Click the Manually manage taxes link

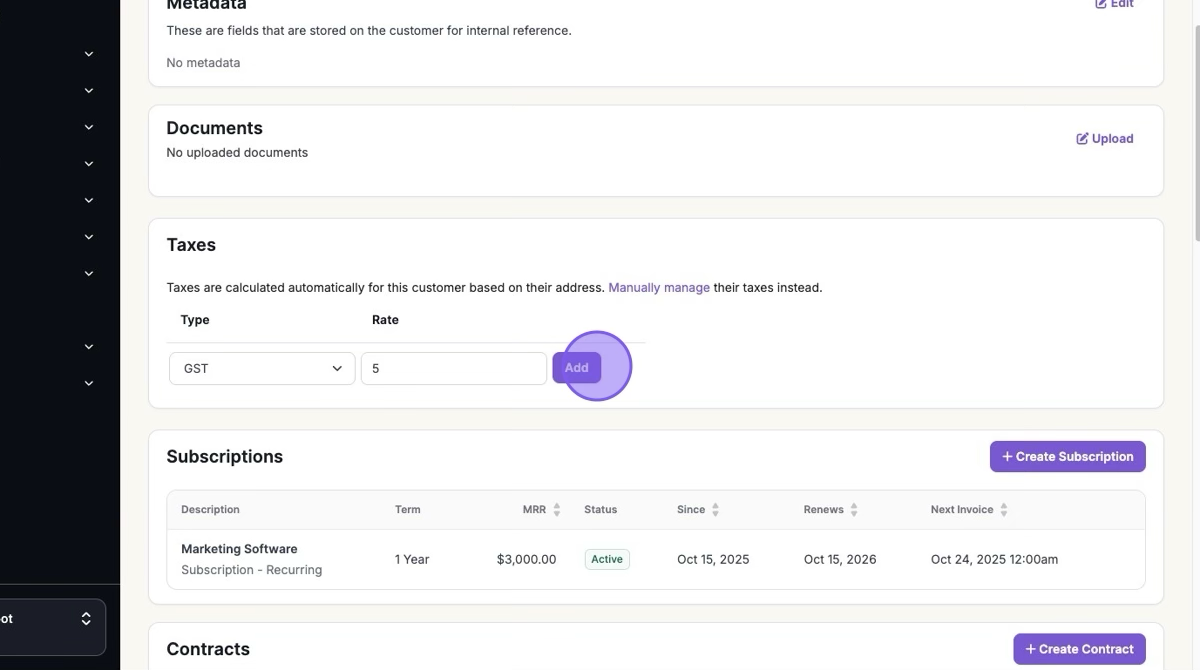[x=658, y=288]
